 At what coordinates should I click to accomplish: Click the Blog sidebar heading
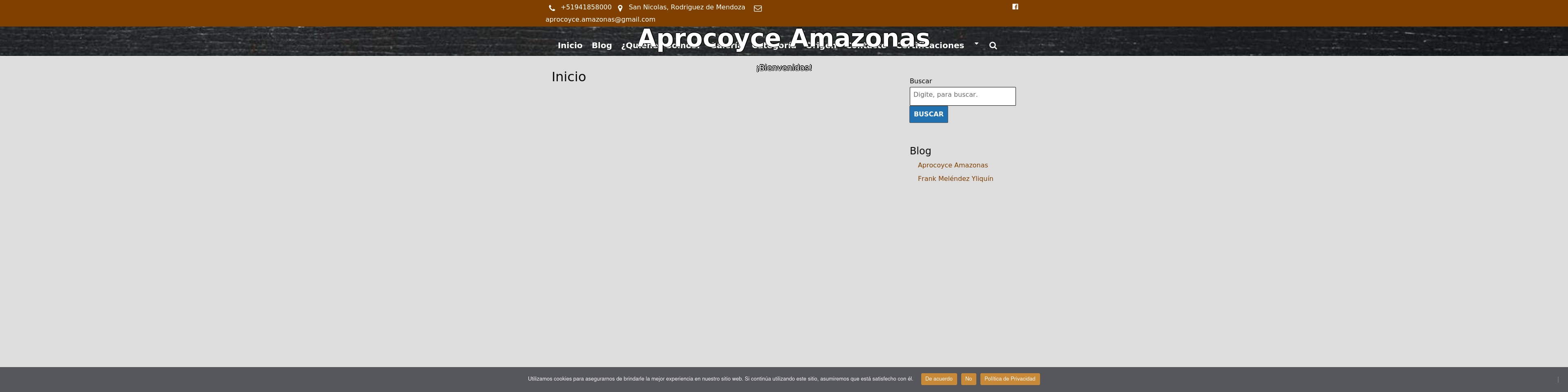920,151
